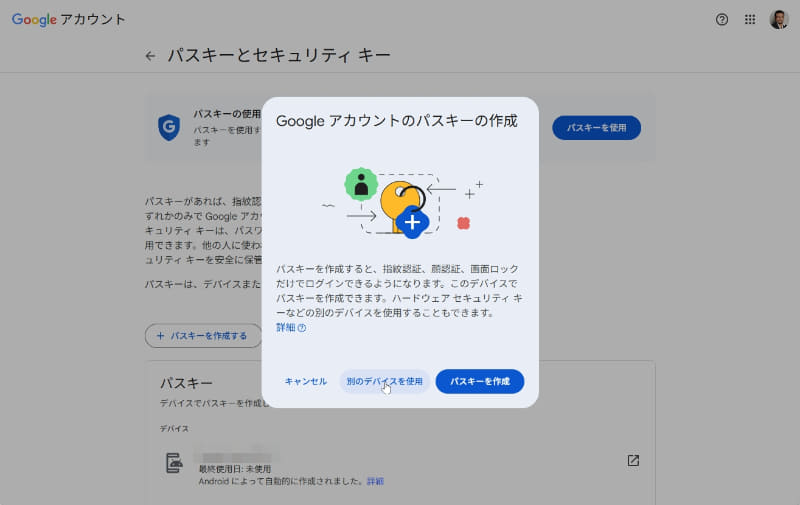The image size is (800, 505).
Task: Click the Google アカウント logo
Action: pos(68,19)
